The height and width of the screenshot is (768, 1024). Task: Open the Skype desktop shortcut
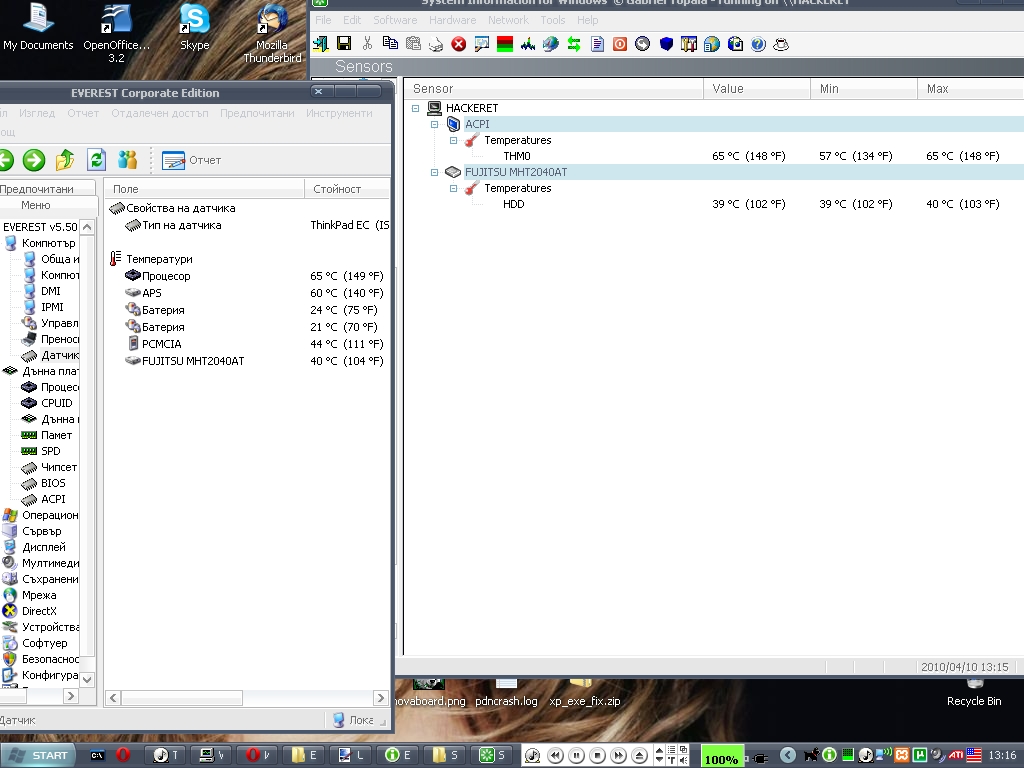click(x=195, y=28)
